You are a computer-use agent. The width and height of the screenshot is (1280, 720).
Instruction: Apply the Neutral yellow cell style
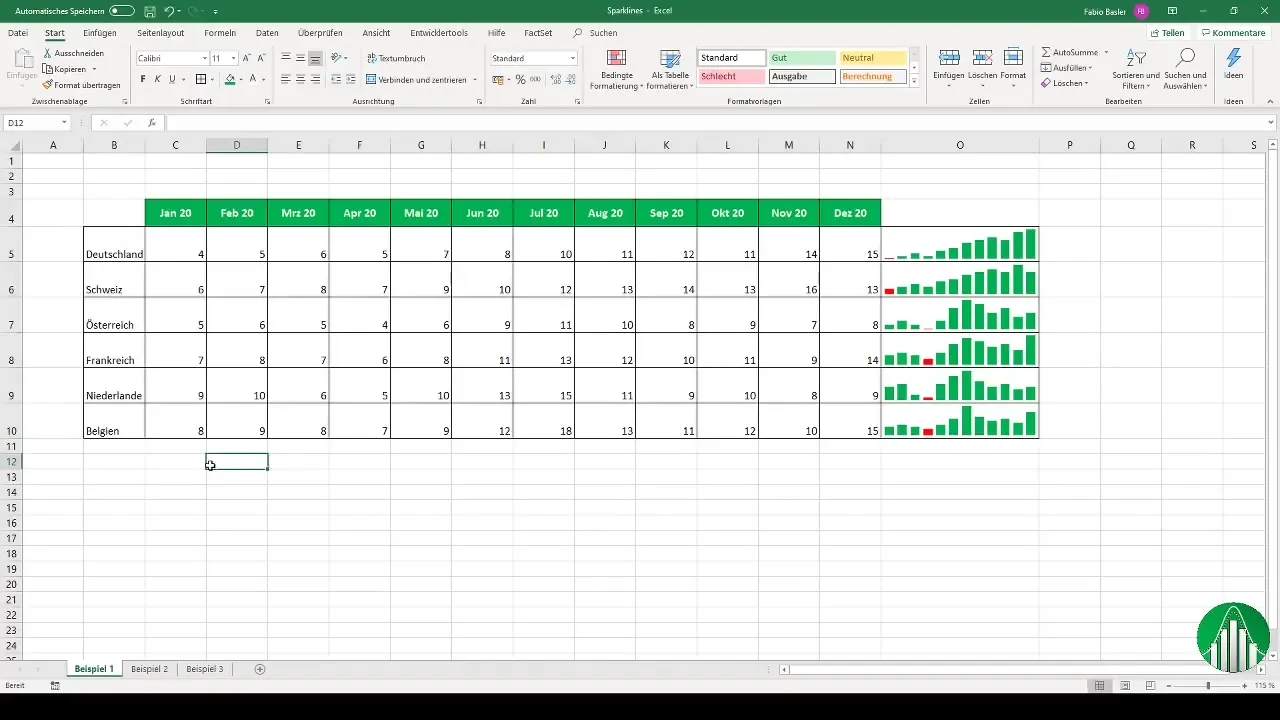coord(872,58)
